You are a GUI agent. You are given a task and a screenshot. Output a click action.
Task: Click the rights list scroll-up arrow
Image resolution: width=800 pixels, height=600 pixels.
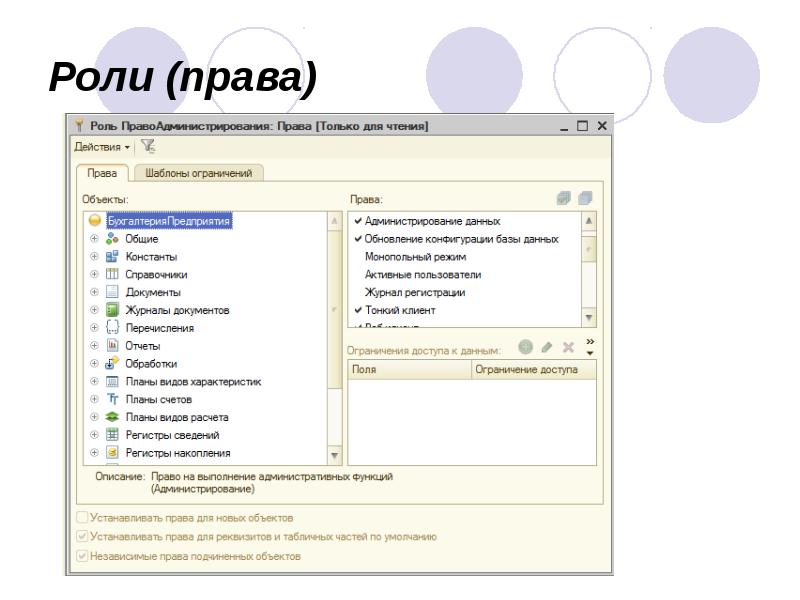[x=589, y=221]
